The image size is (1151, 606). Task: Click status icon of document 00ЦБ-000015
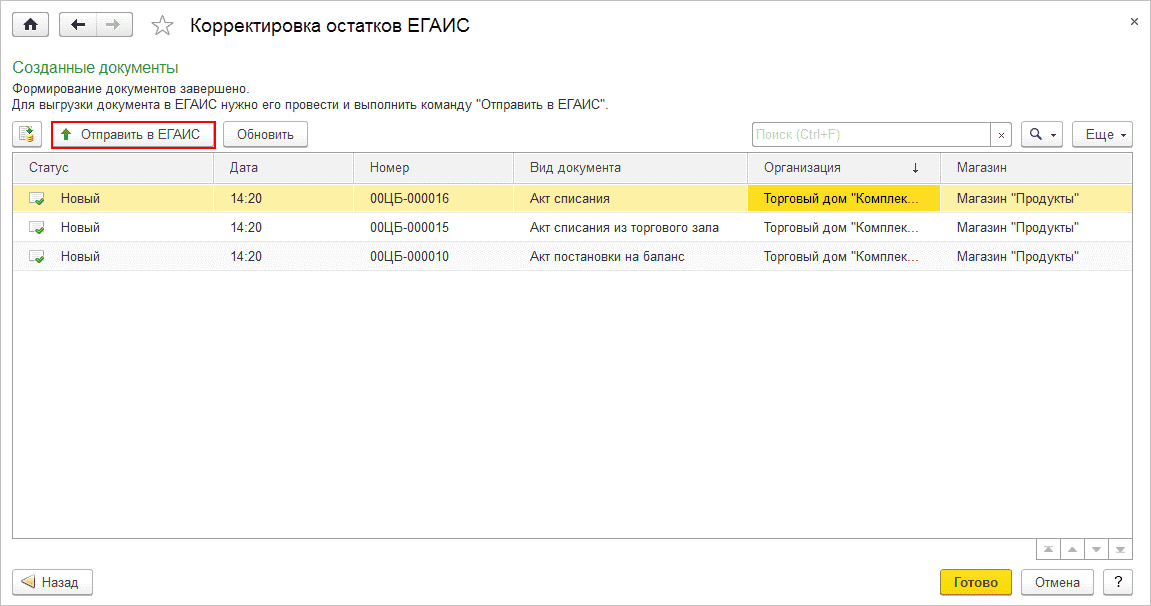click(x=37, y=228)
